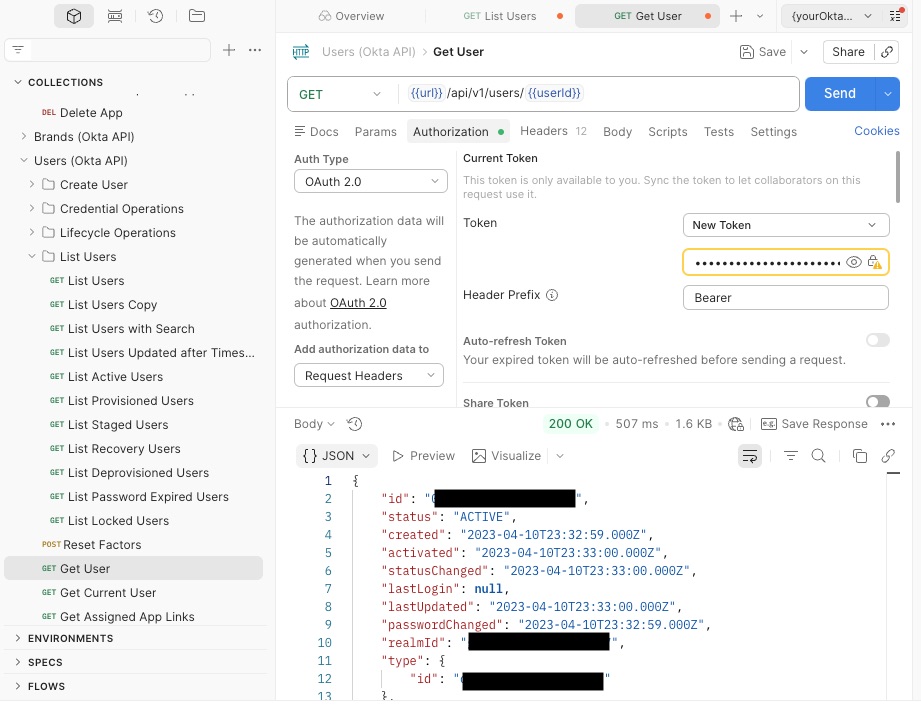Expand the Credential Operations folder

tap(32, 209)
